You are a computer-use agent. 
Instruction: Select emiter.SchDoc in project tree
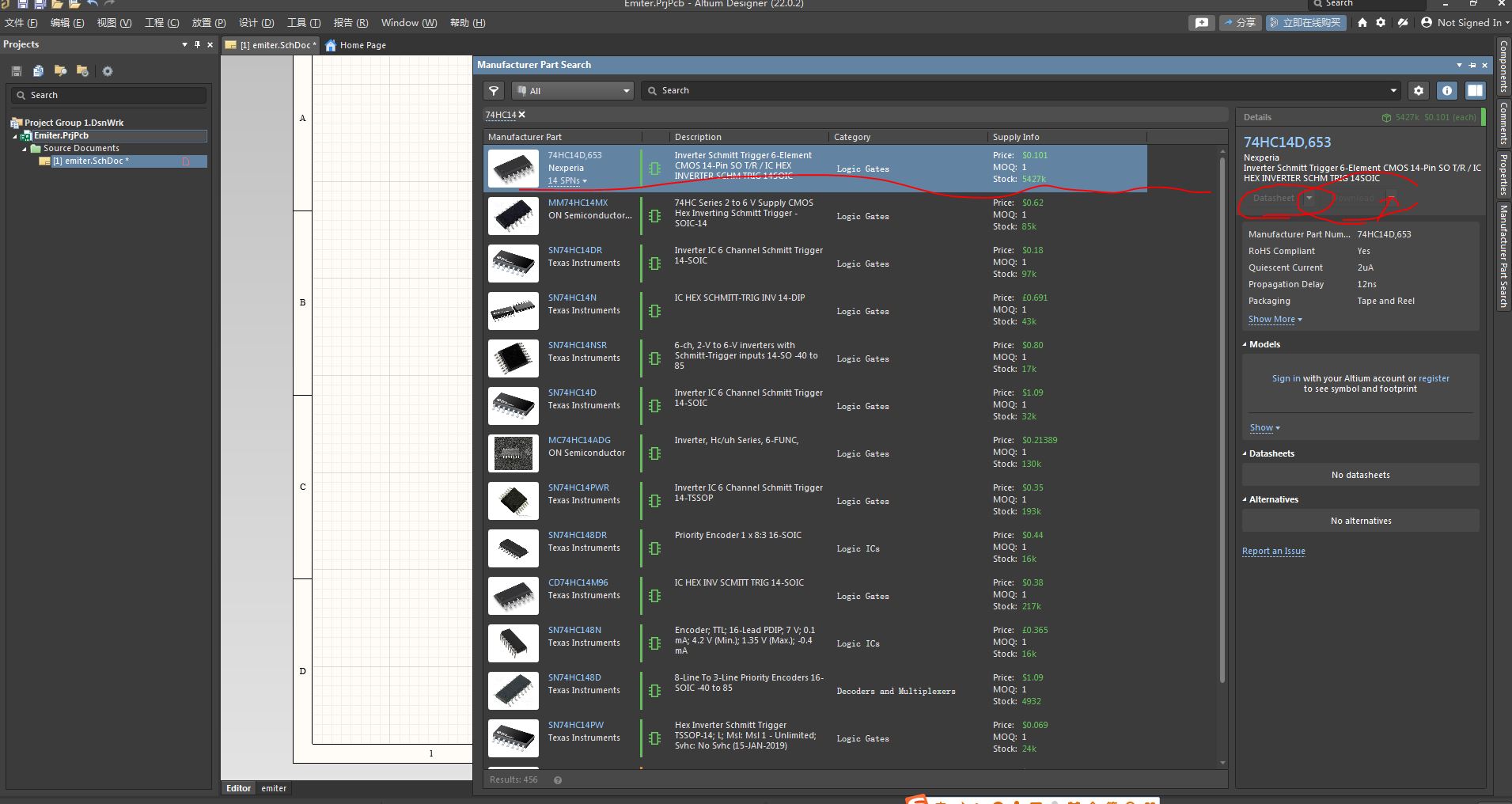[x=123, y=161]
